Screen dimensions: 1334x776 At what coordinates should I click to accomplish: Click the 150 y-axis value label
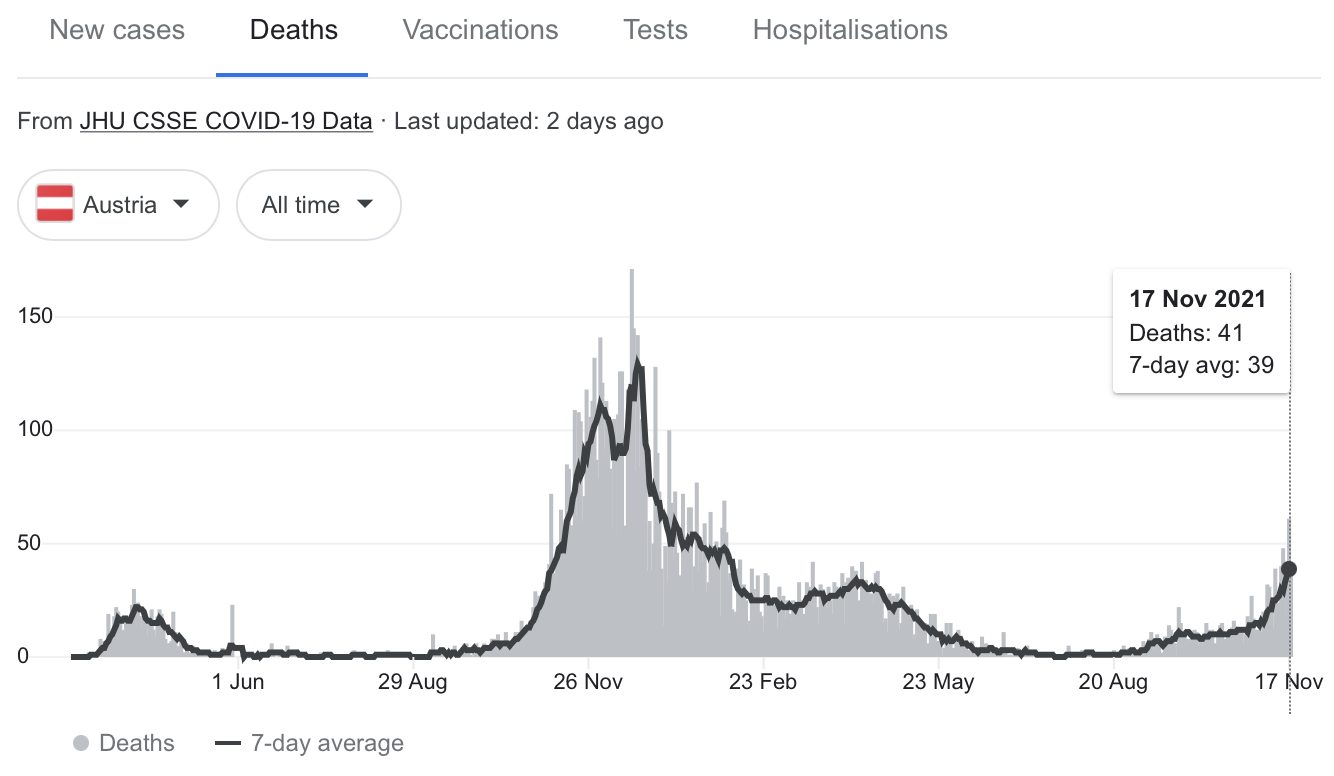pyautogui.click(x=36, y=316)
